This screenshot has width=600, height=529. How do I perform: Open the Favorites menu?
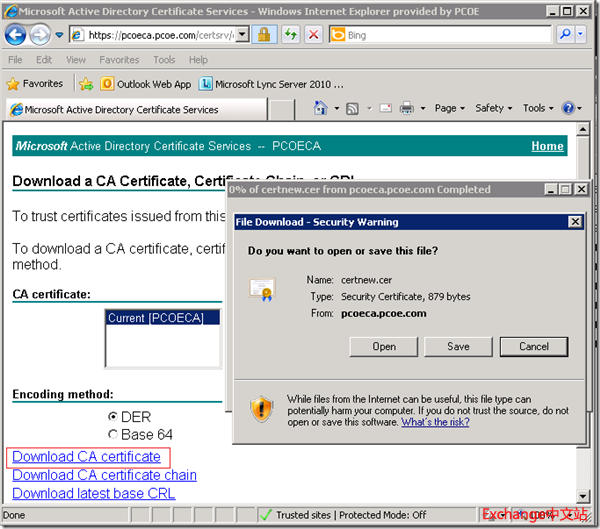pos(119,60)
